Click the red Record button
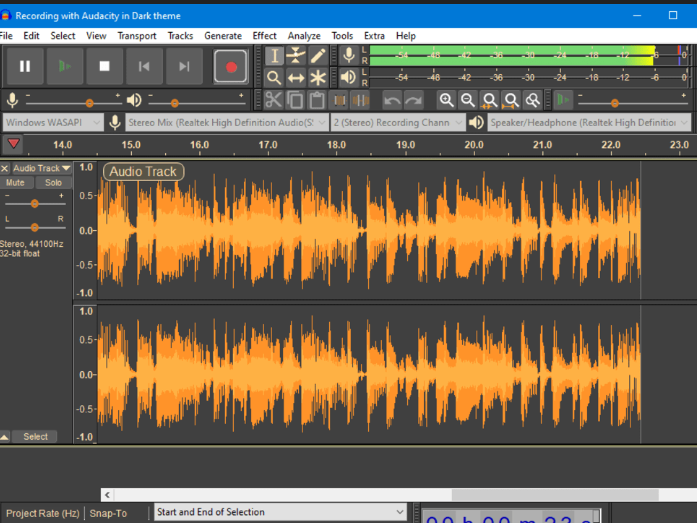Viewport: 697px width, 523px height. [x=231, y=67]
